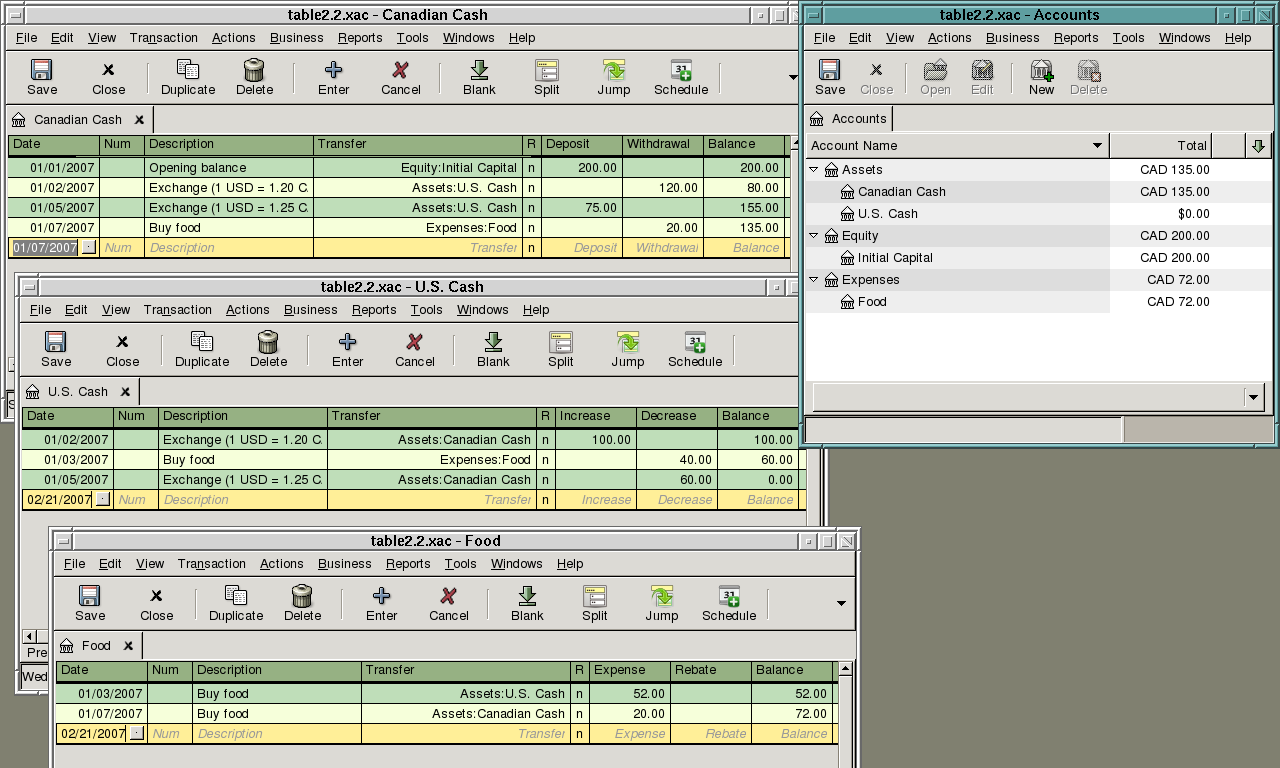Close the Canadian Cash register tab

139,120
